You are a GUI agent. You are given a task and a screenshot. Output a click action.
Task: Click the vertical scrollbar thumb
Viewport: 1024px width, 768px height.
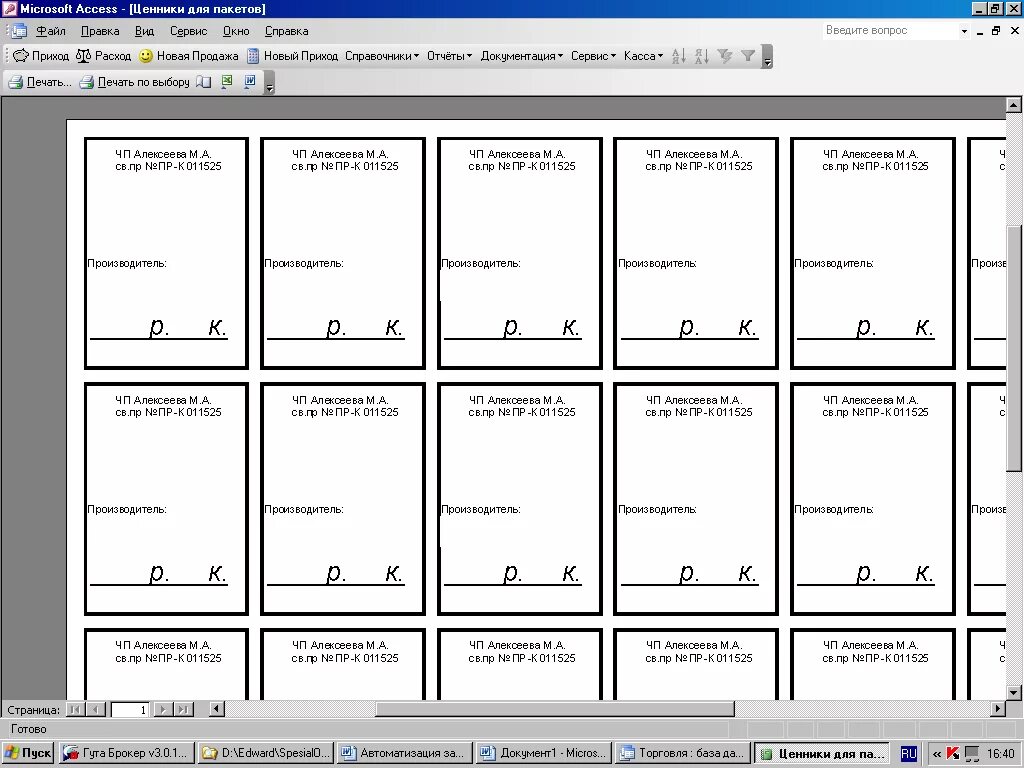1014,349
